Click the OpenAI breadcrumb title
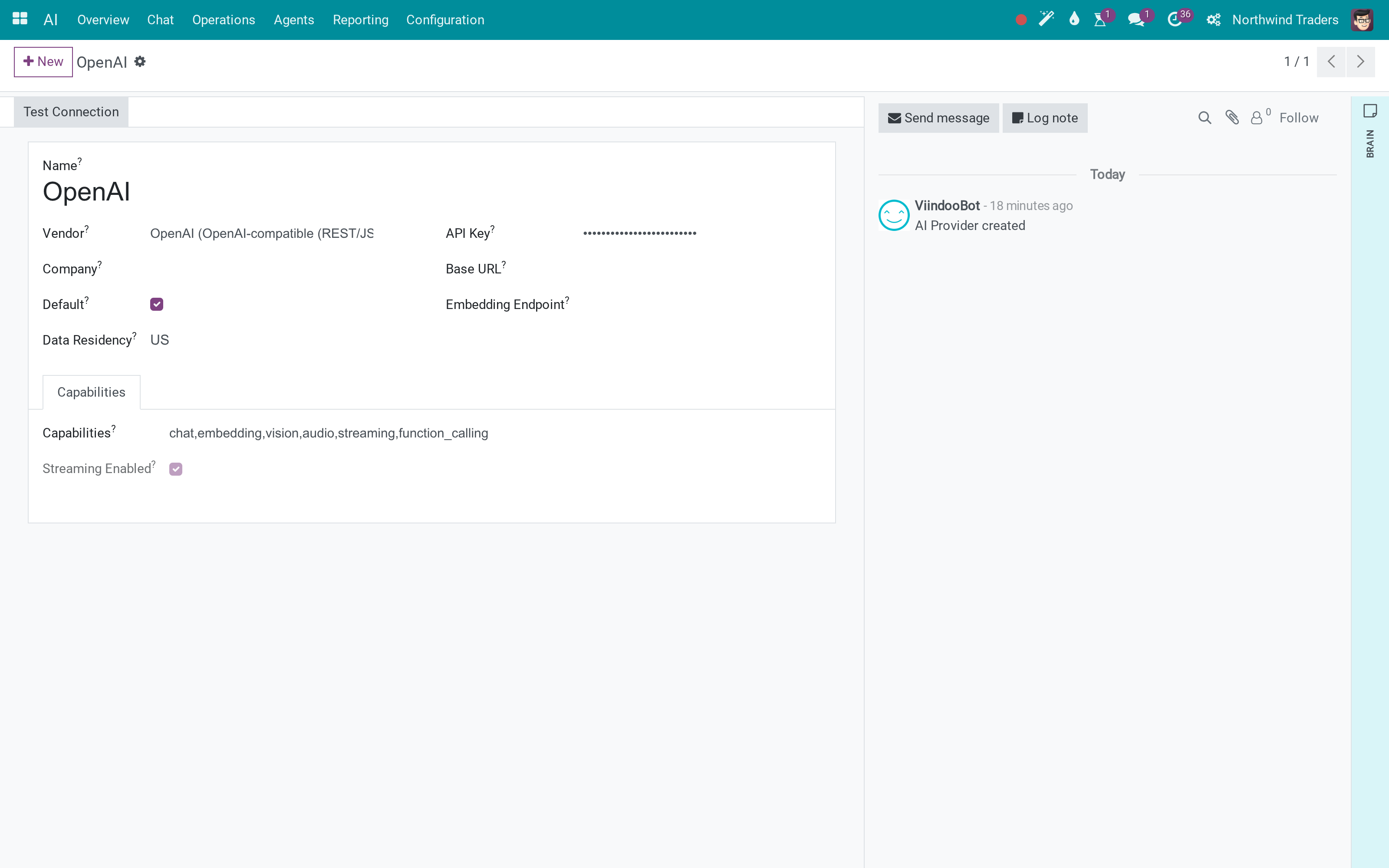The image size is (1389, 868). 102,62
